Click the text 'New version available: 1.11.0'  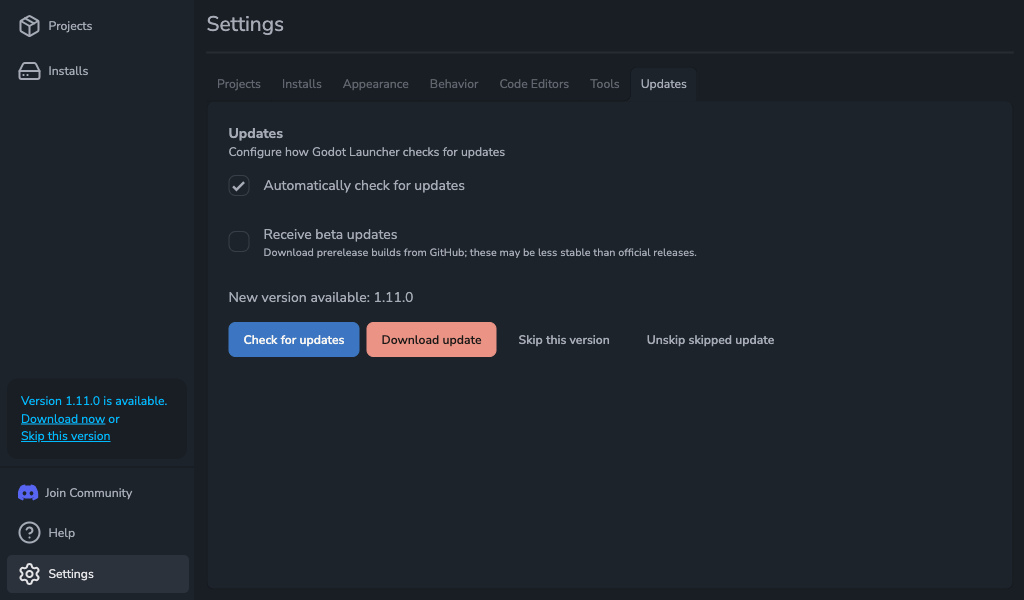pos(321,297)
